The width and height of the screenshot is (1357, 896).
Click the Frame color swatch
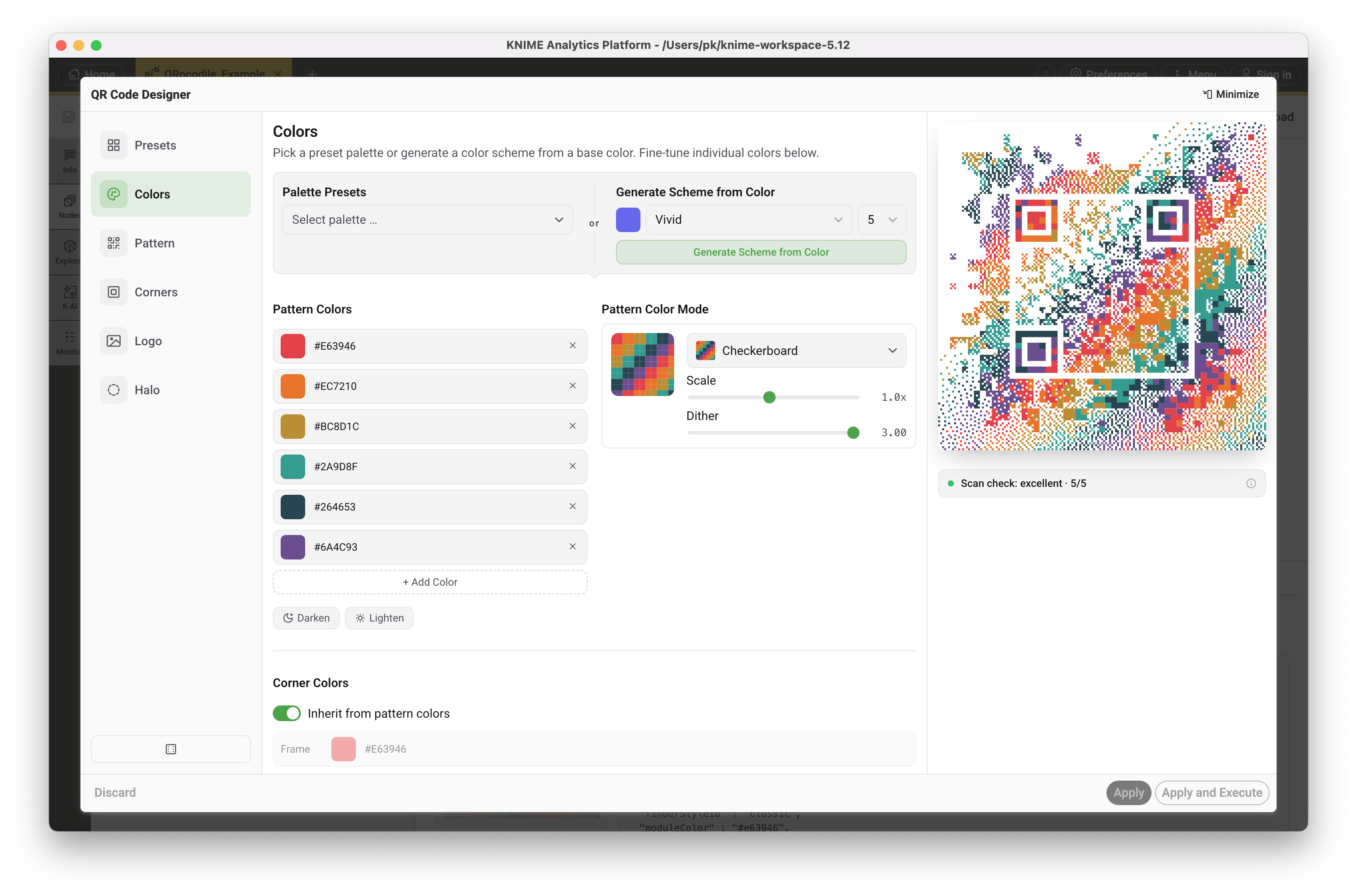click(x=344, y=749)
